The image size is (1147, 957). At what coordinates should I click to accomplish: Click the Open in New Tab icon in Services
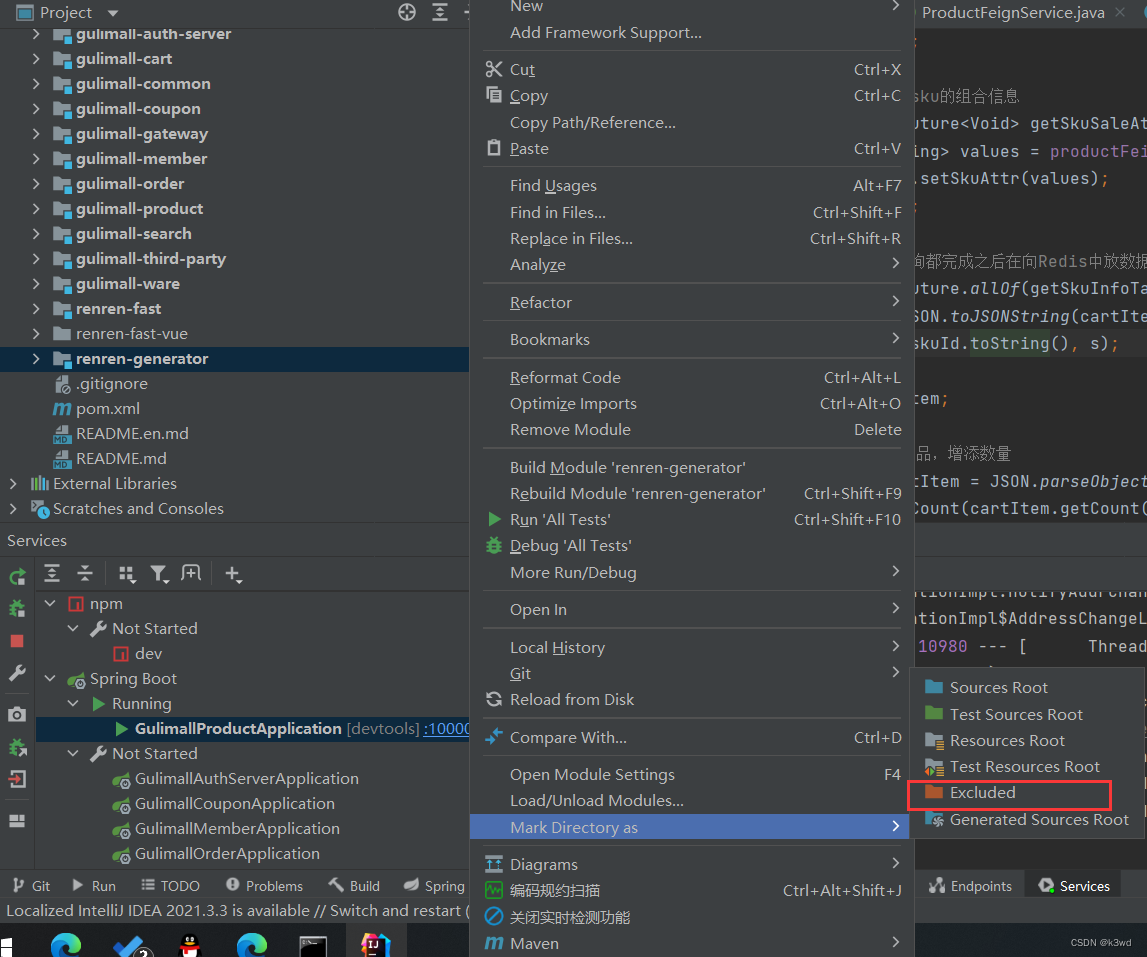point(191,574)
